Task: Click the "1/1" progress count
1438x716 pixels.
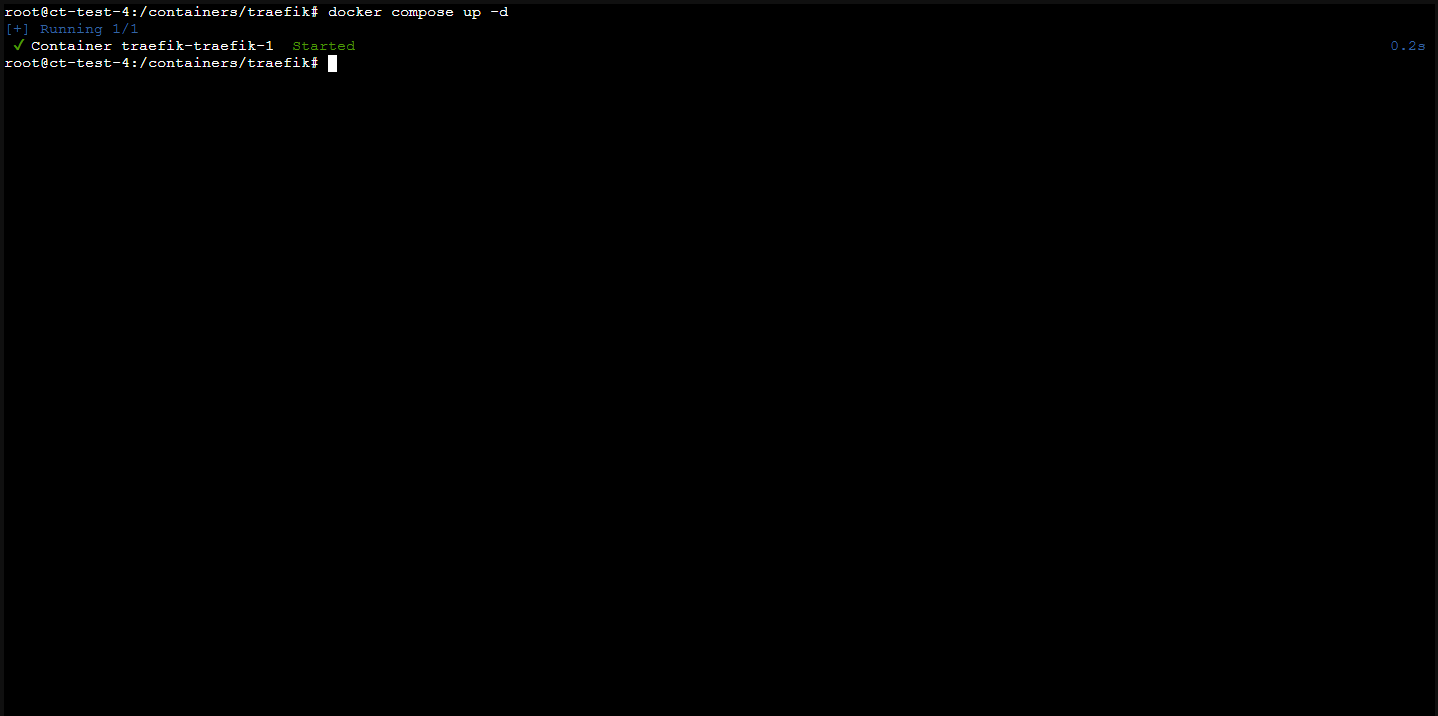Action: [125, 29]
